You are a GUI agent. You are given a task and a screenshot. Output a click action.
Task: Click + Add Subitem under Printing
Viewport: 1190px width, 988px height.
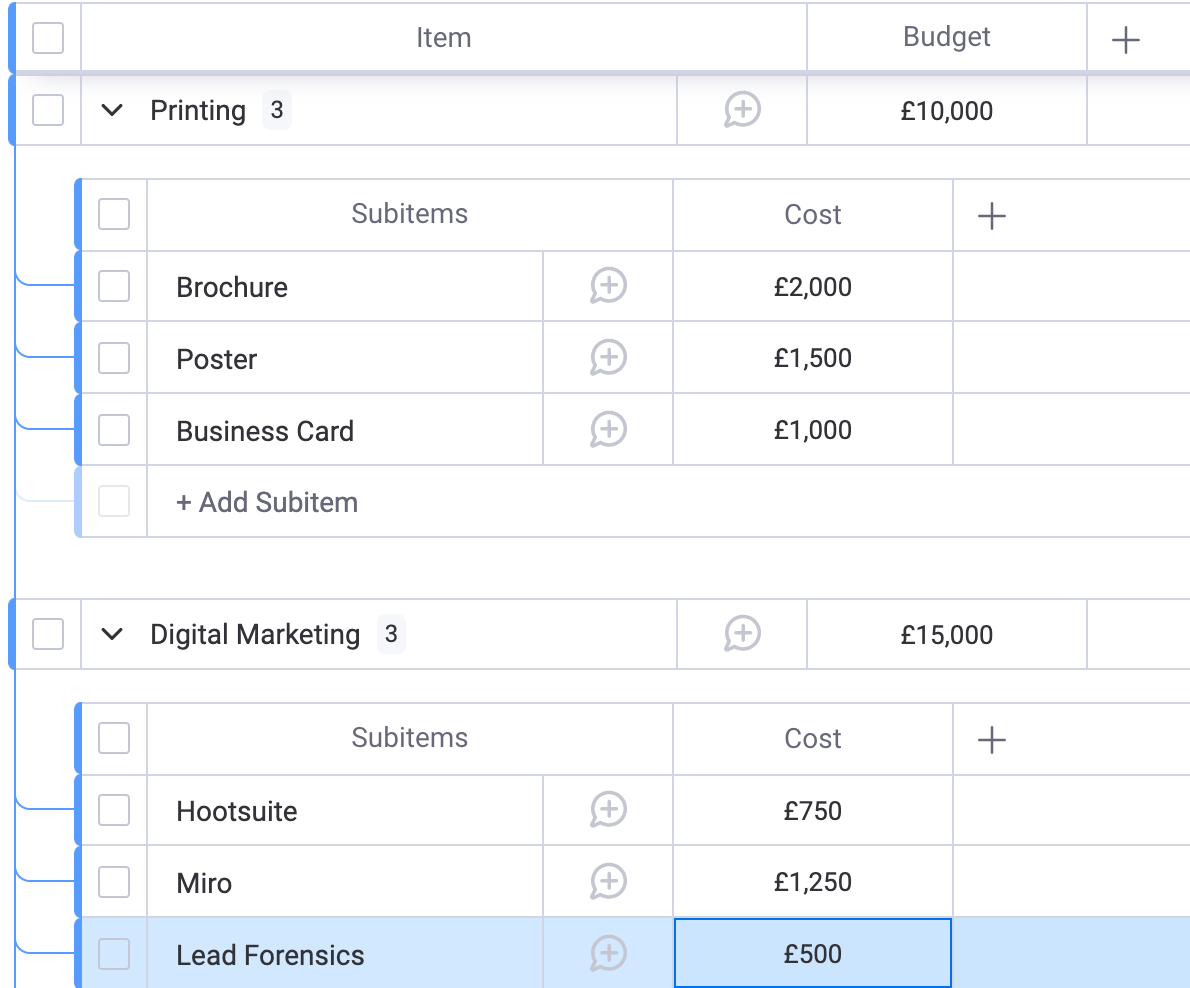[x=267, y=502]
